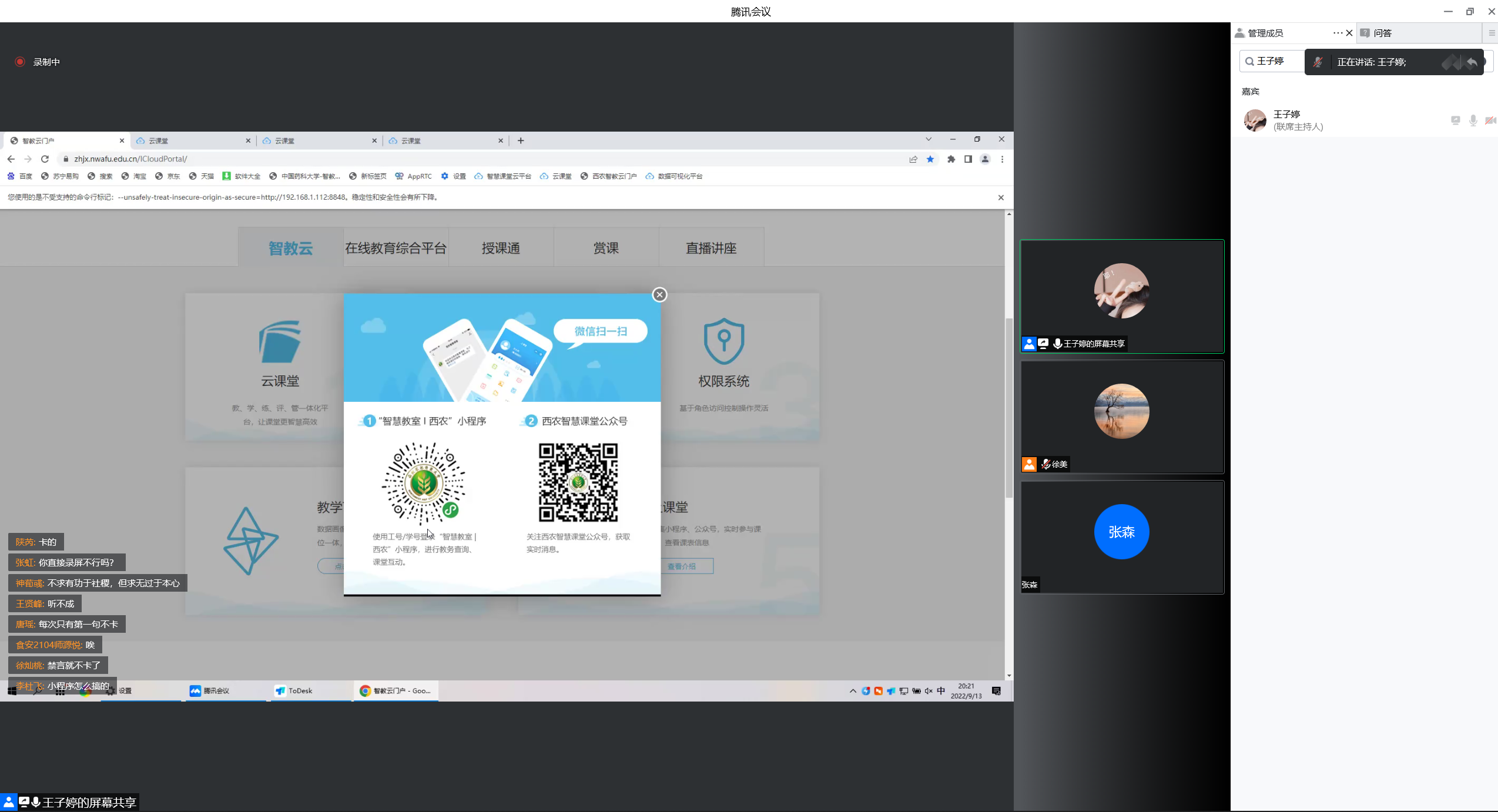Open the 软件大全 bookmark

242,176
